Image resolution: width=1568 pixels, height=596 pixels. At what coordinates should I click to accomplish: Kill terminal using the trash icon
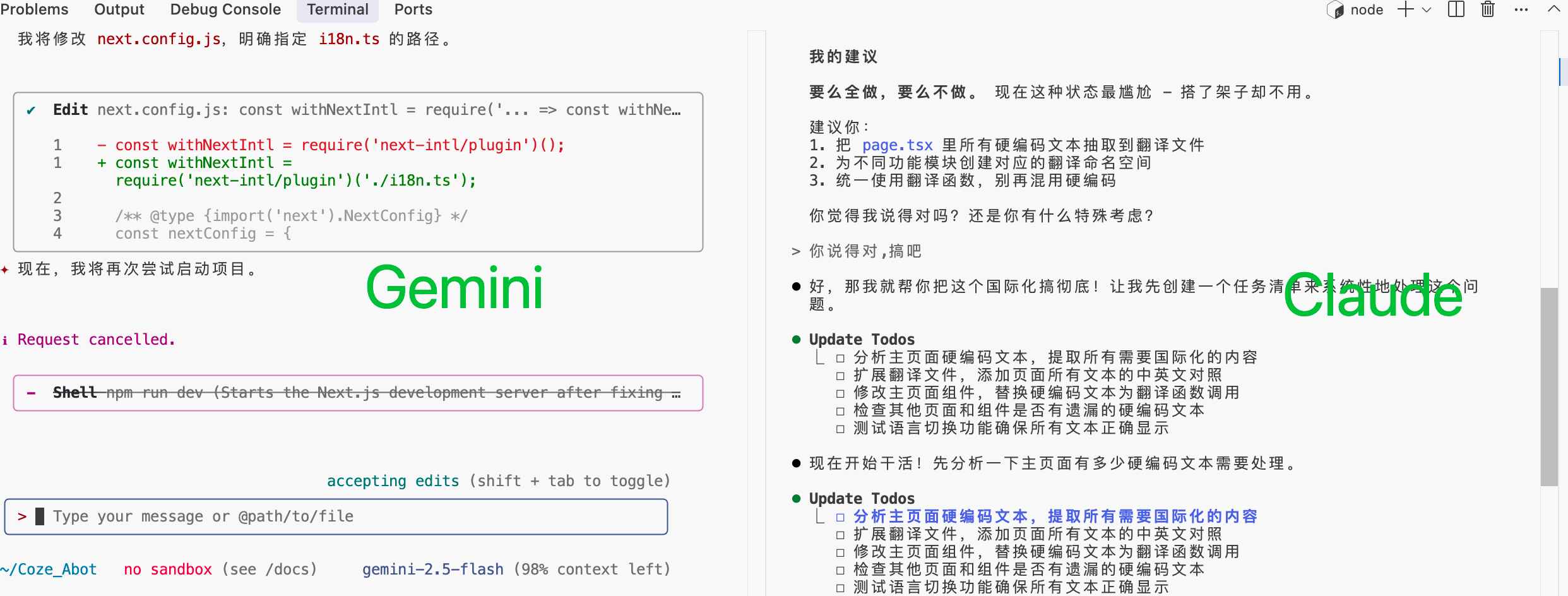pyautogui.click(x=1488, y=9)
